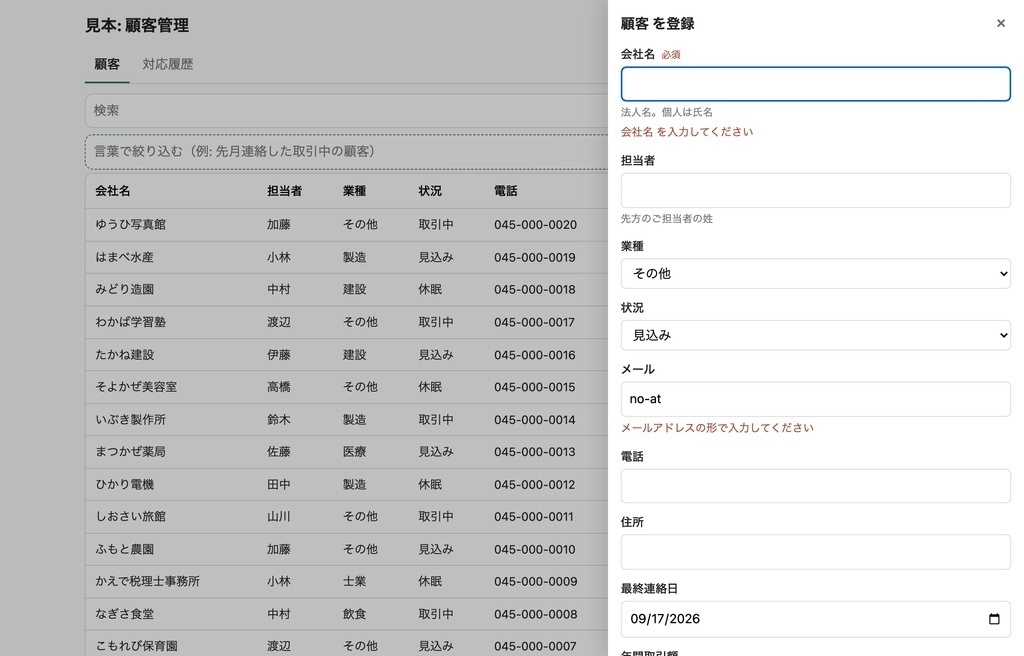Screen dimensions: 1024x656
Task: Click the 言葉で絞り込む filter box
Action: click(346, 152)
